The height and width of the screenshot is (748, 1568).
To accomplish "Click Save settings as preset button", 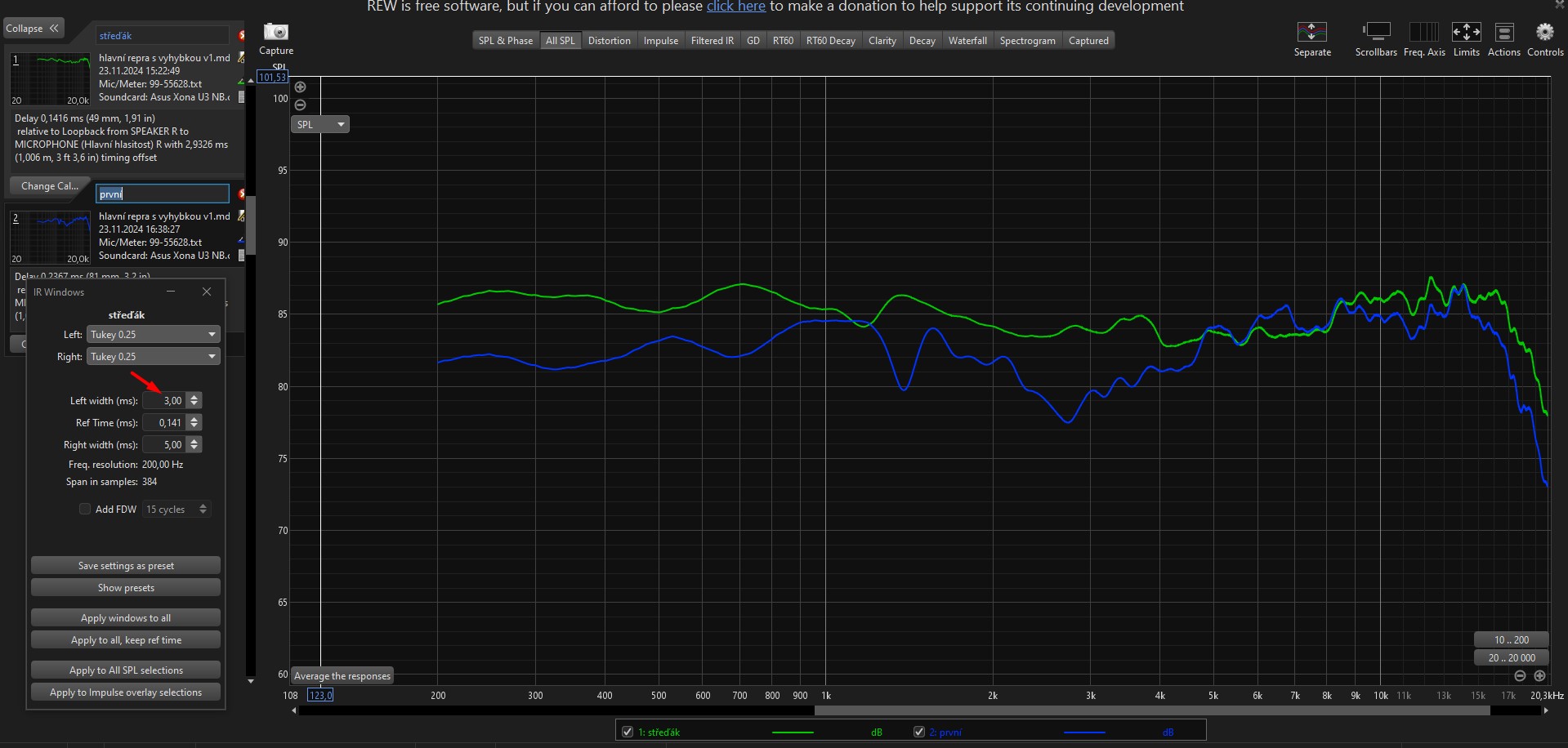I will click(x=126, y=566).
